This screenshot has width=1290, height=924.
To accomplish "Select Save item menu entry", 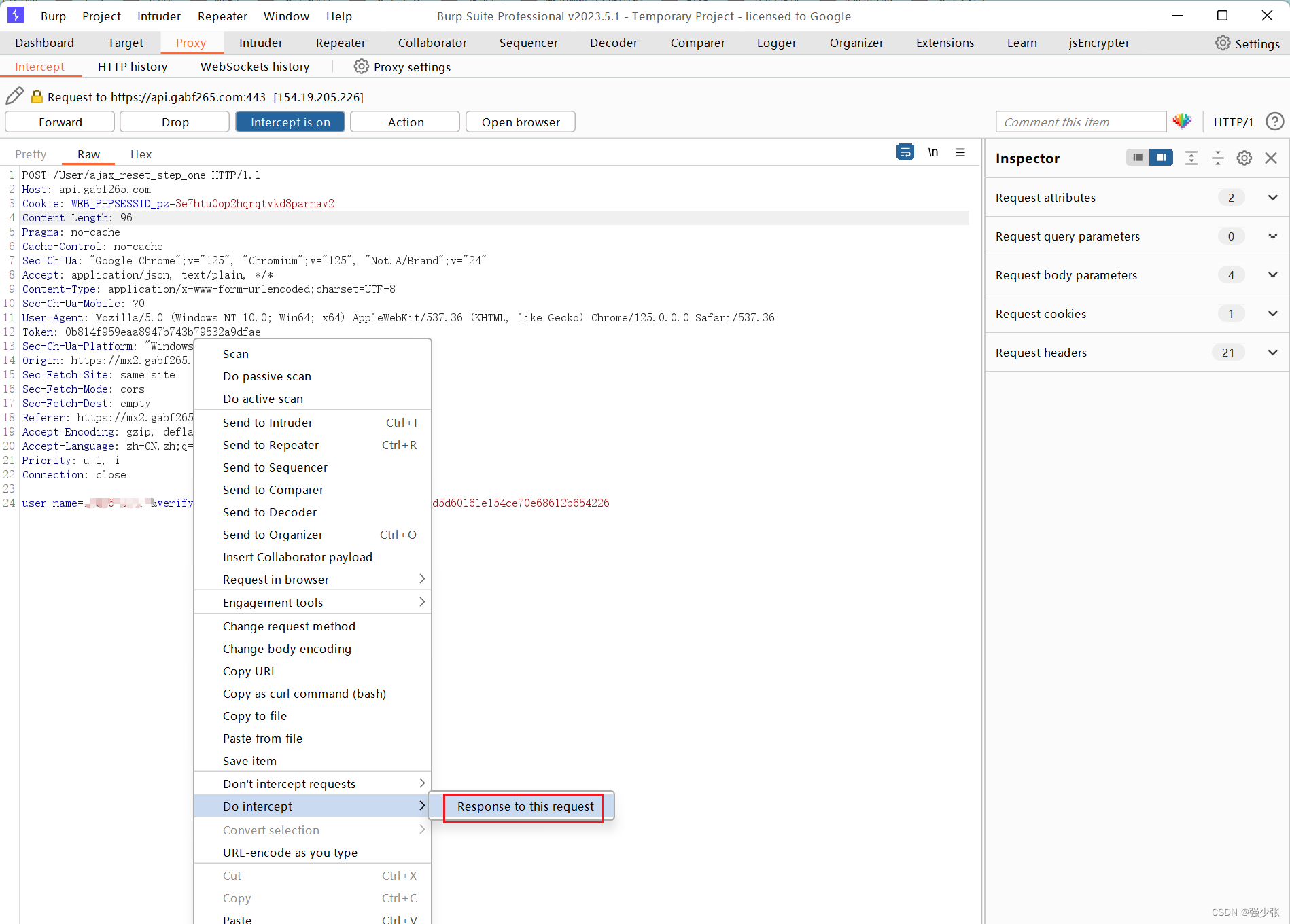I will tap(313, 761).
